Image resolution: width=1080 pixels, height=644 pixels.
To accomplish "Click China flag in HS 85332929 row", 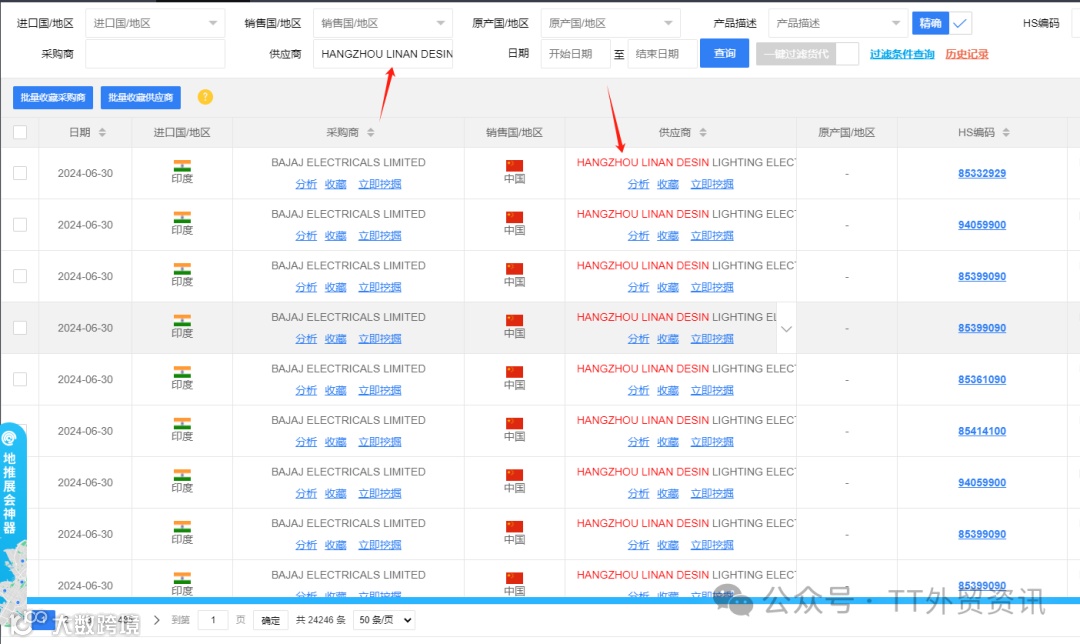I will pos(514,166).
